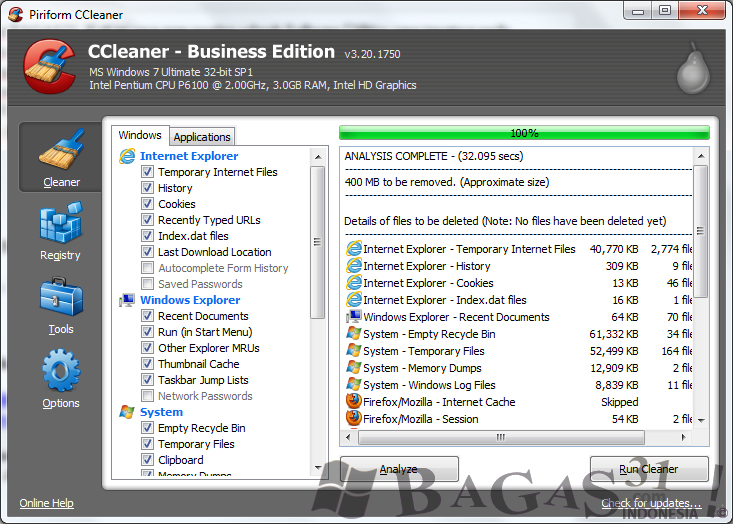Click the 'Internet Explorer - Temporary Internet Files' result text
This screenshot has height=524, width=733.
tap(469, 249)
